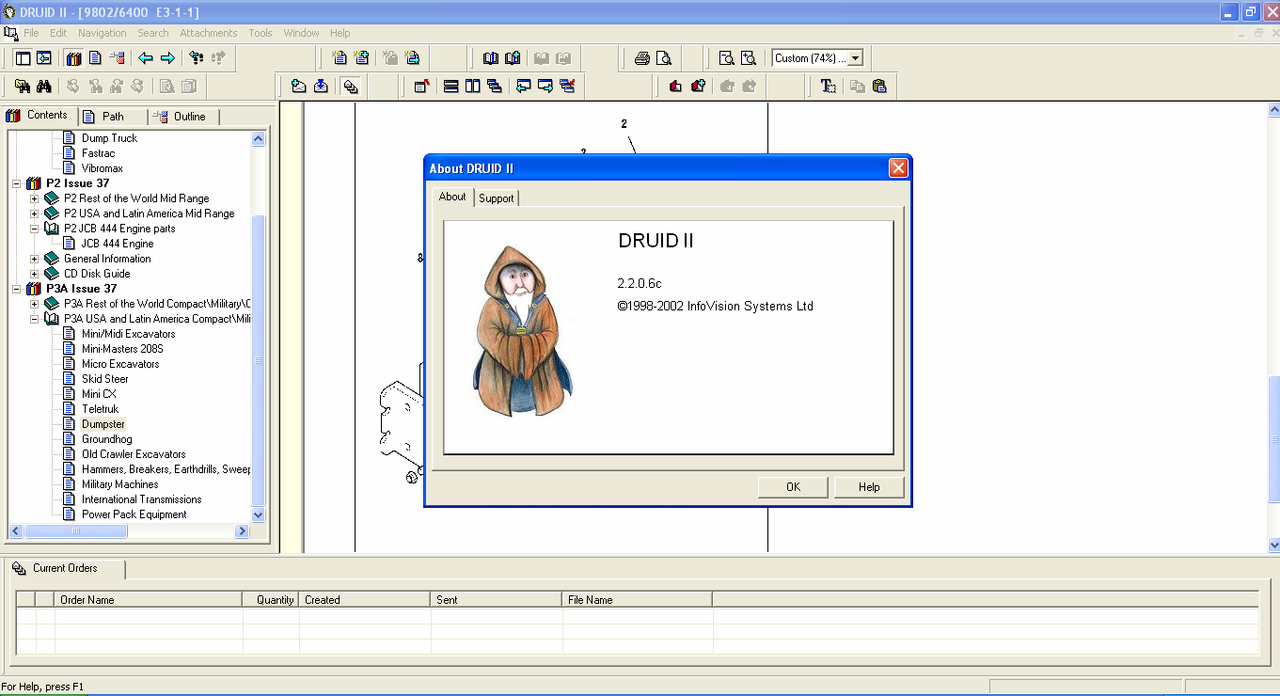Collapse P2 JCB 444 Engine parts node

(34, 229)
